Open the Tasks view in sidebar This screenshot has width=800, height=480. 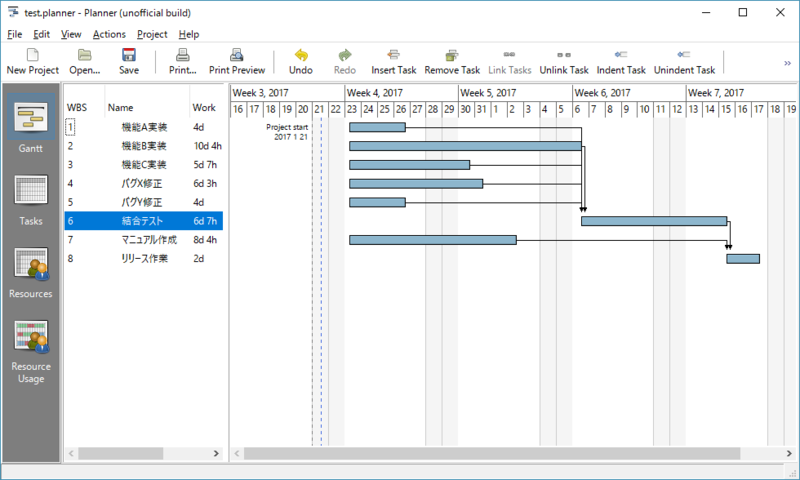coord(31,200)
